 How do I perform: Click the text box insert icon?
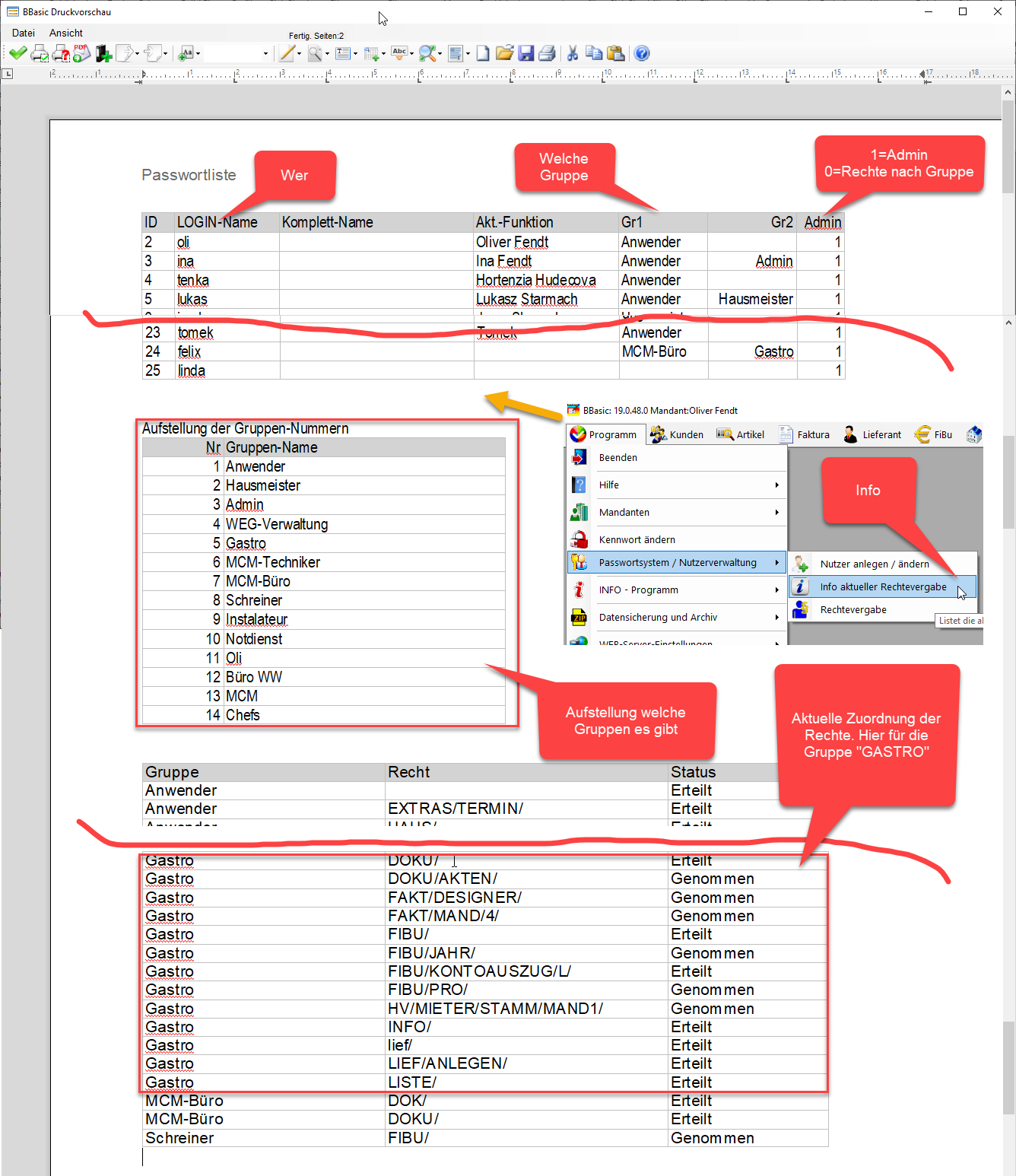coord(343,53)
